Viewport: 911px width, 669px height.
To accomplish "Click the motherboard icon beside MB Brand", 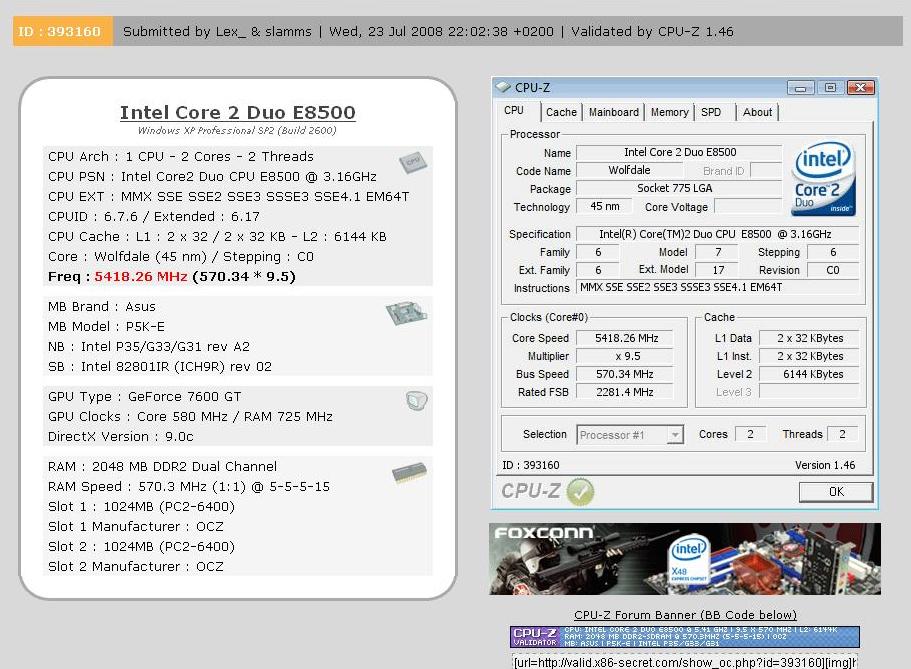I will tap(406, 313).
